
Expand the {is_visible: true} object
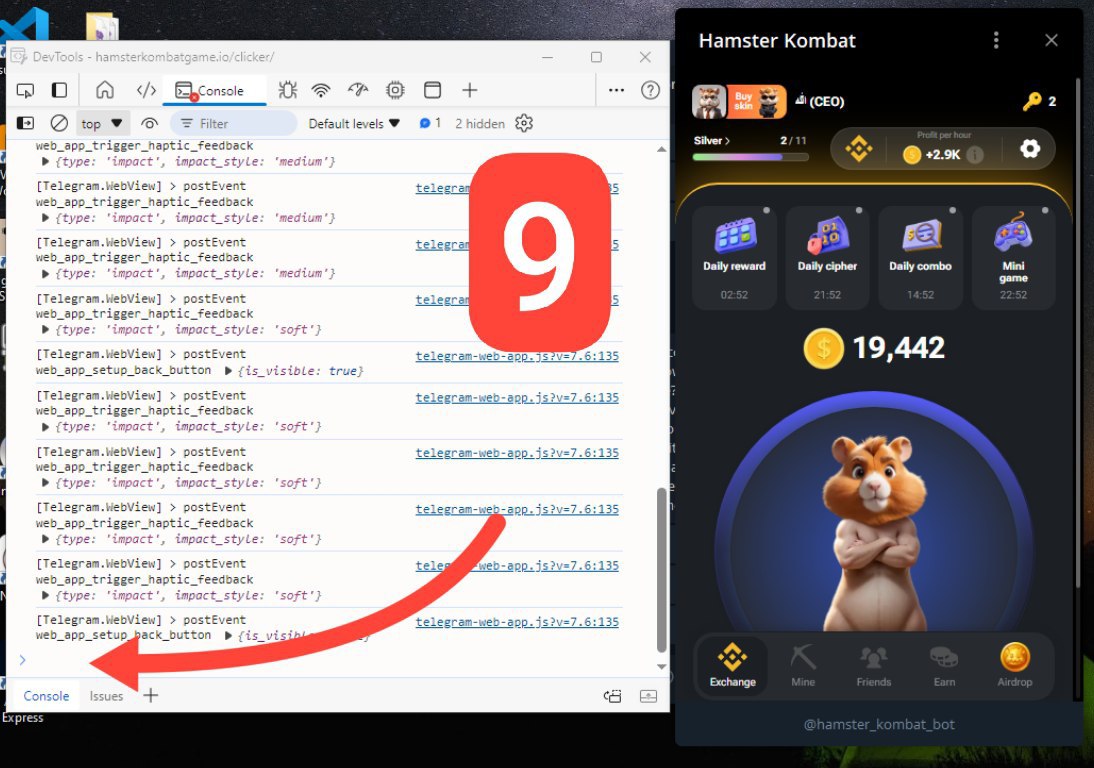(228, 371)
